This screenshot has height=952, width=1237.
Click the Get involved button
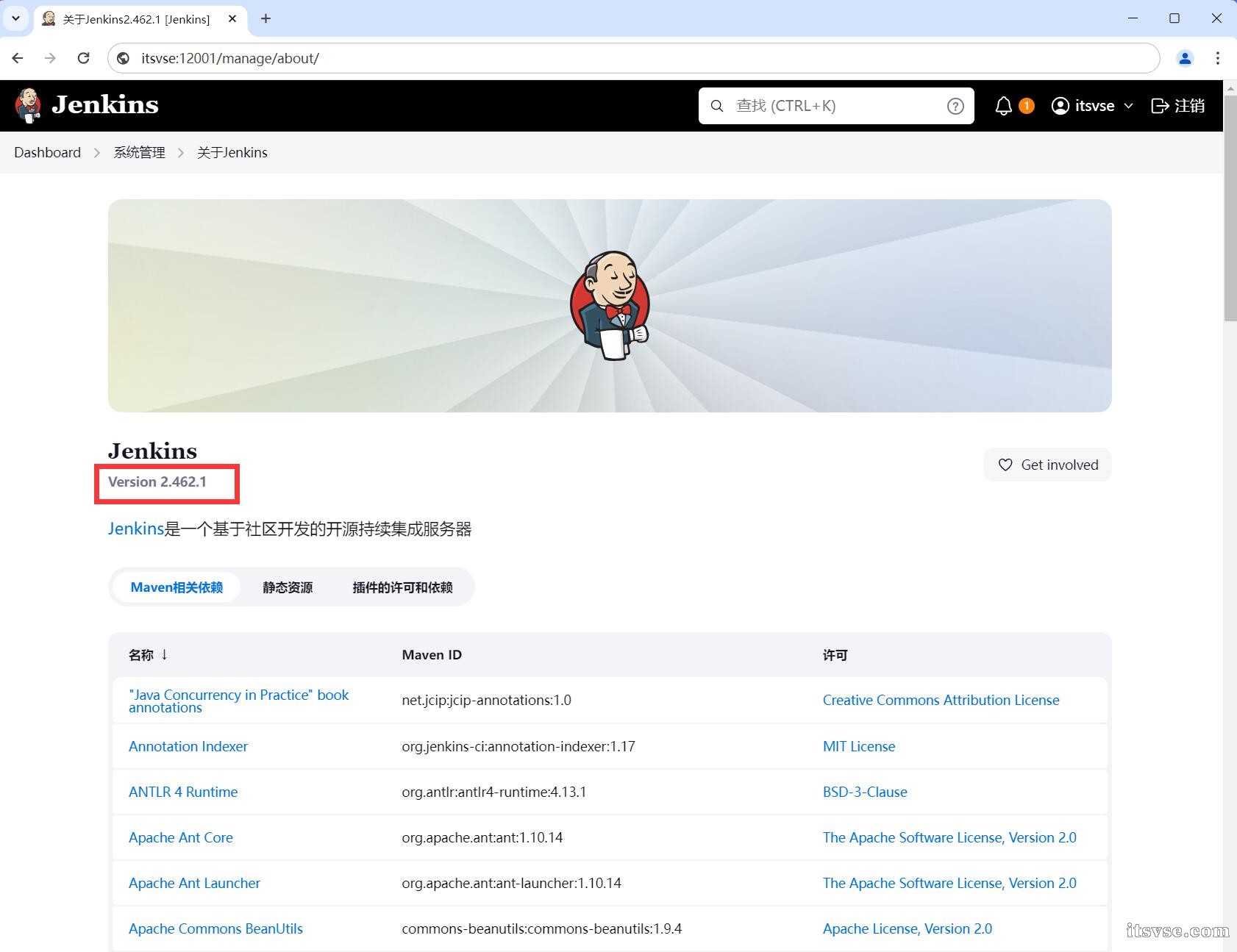click(1047, 465)
